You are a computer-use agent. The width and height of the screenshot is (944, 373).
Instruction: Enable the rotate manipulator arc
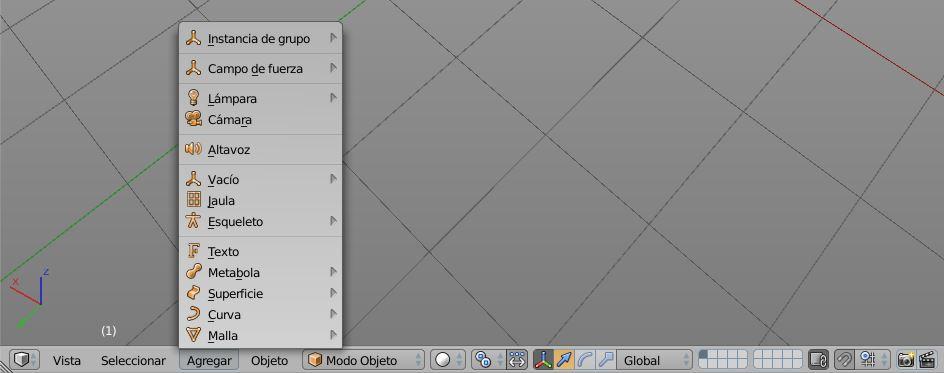[x=585, y=360]
